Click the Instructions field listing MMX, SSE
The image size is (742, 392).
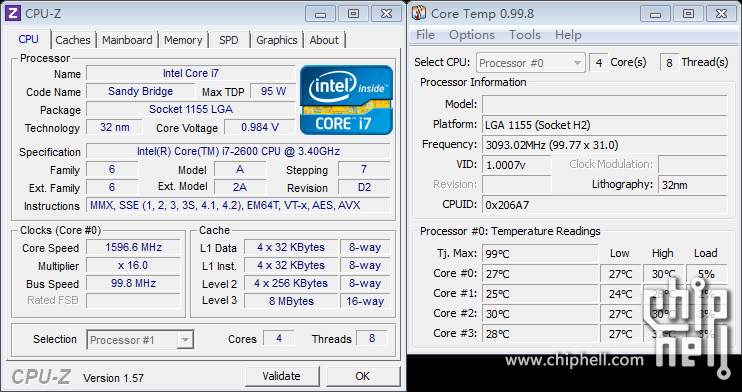click(x=238, y=205)
